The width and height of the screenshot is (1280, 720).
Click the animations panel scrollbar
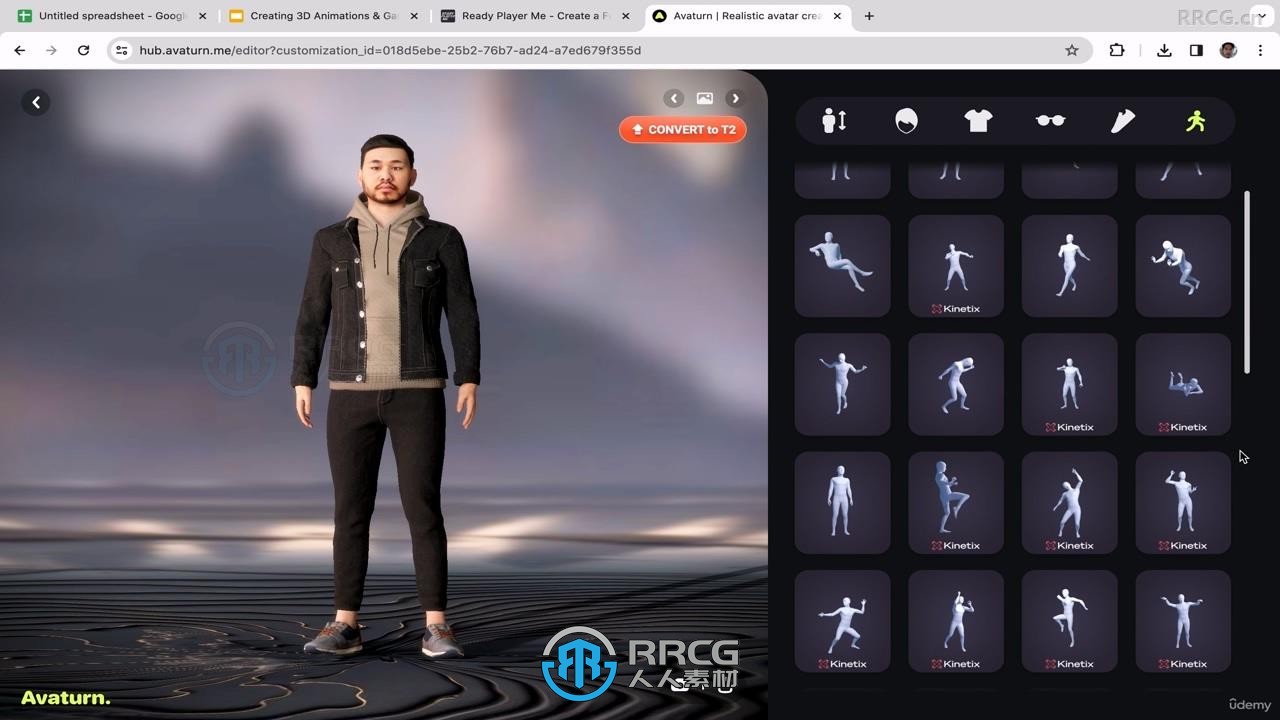coord(1247,282)
